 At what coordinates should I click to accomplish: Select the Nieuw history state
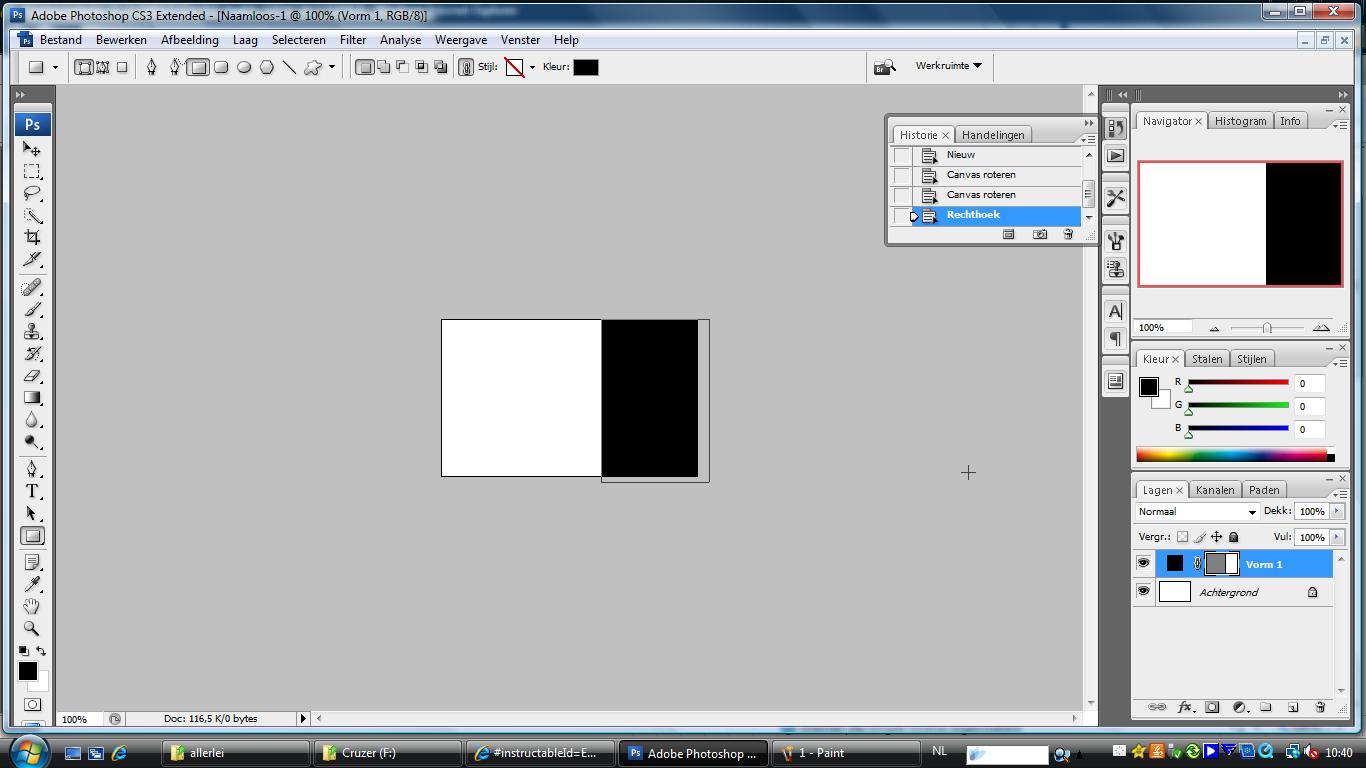[x=997, y=155]
